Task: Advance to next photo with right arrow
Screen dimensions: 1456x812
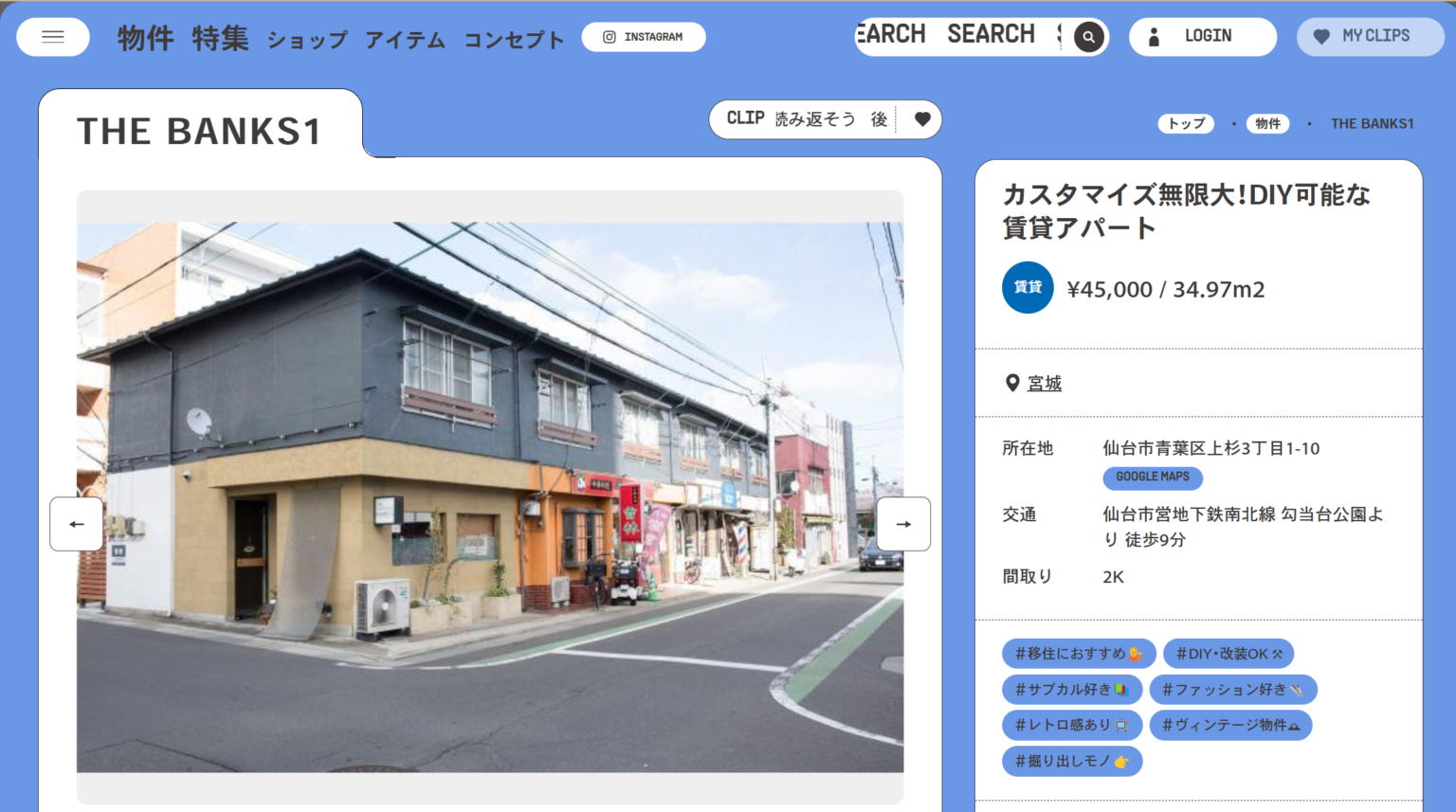Action: pyautogui.click(x=902, y=524)
